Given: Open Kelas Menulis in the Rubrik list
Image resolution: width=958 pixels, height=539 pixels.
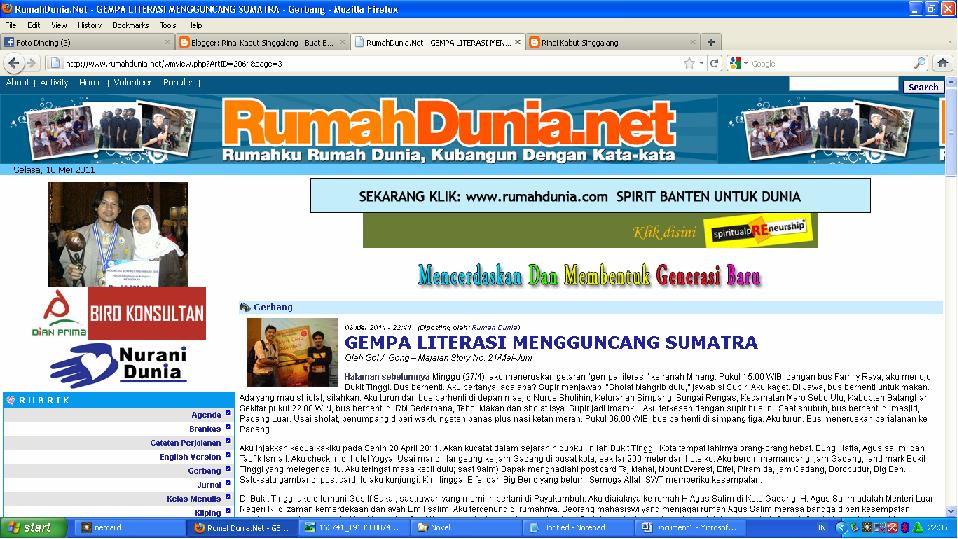Looking at the screenshot, I should [194, 499].
